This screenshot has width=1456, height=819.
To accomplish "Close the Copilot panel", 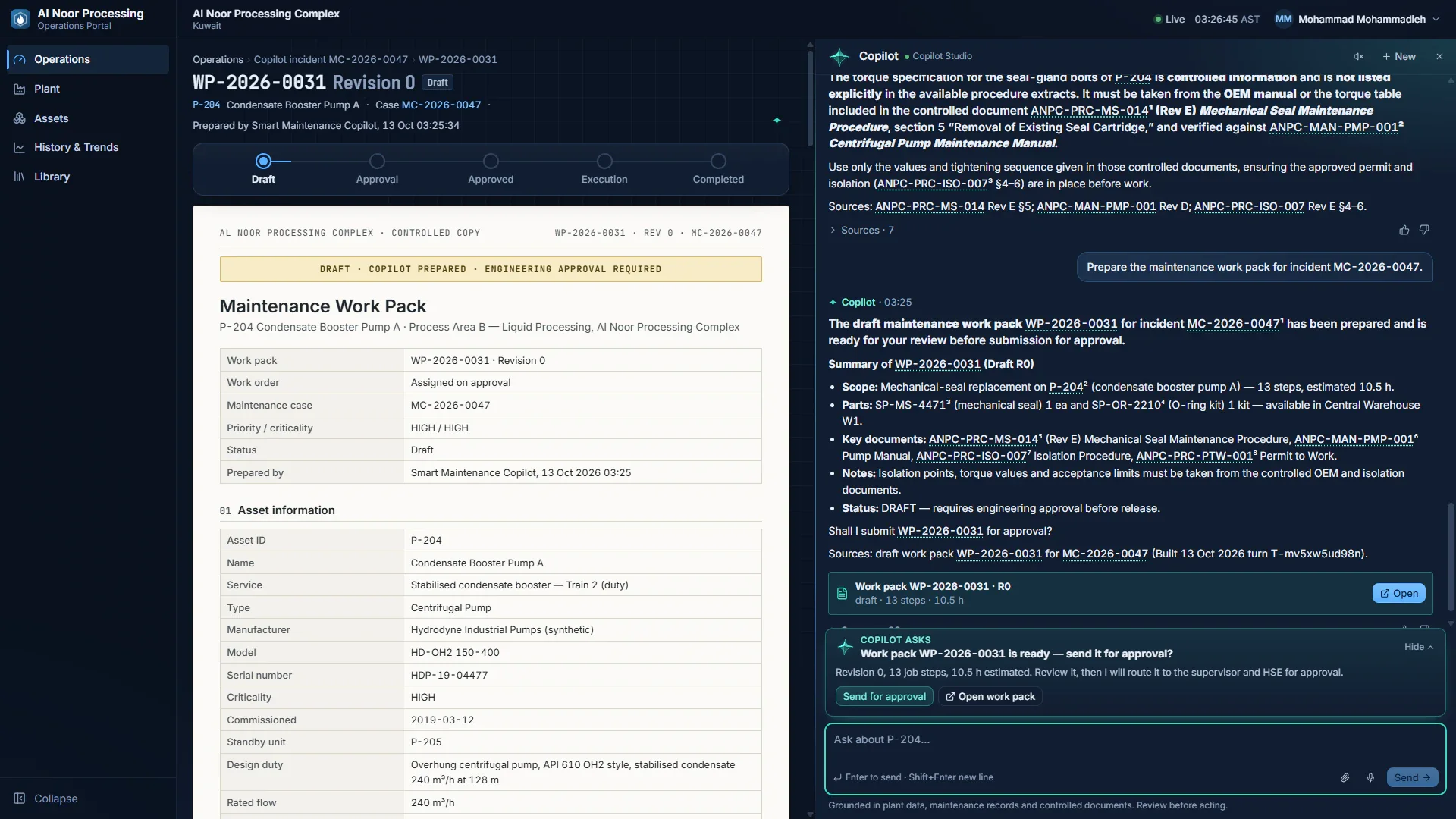I will 1439,57.
